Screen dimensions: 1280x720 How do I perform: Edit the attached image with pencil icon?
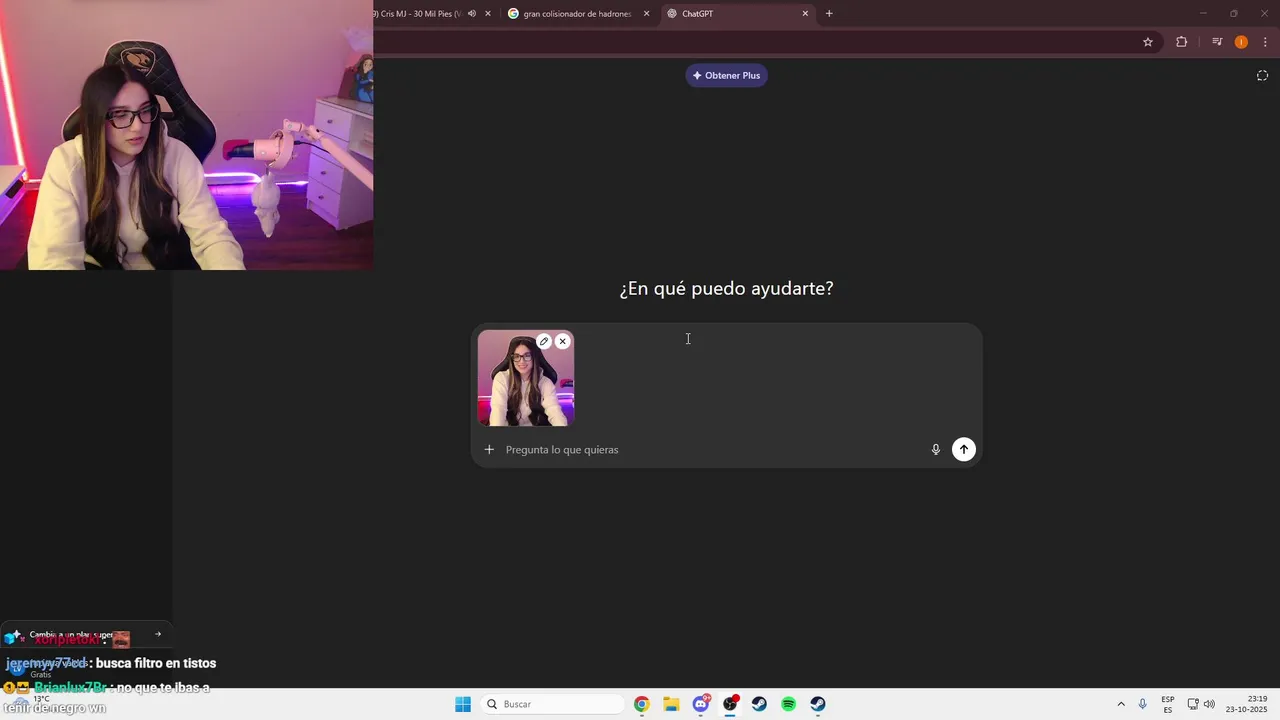544,341
